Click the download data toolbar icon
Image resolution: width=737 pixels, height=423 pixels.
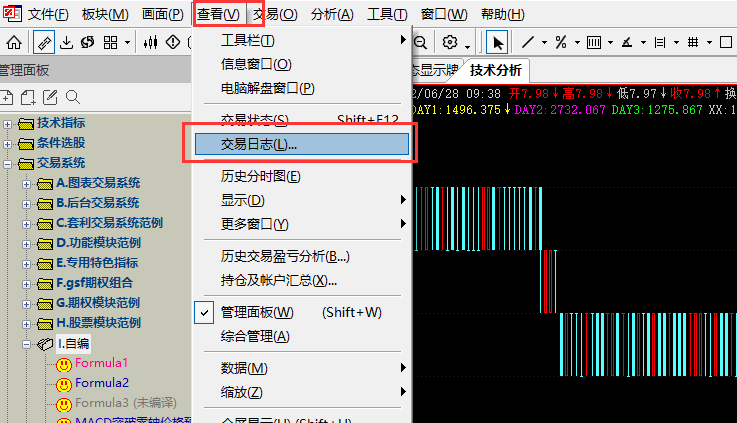67,42
